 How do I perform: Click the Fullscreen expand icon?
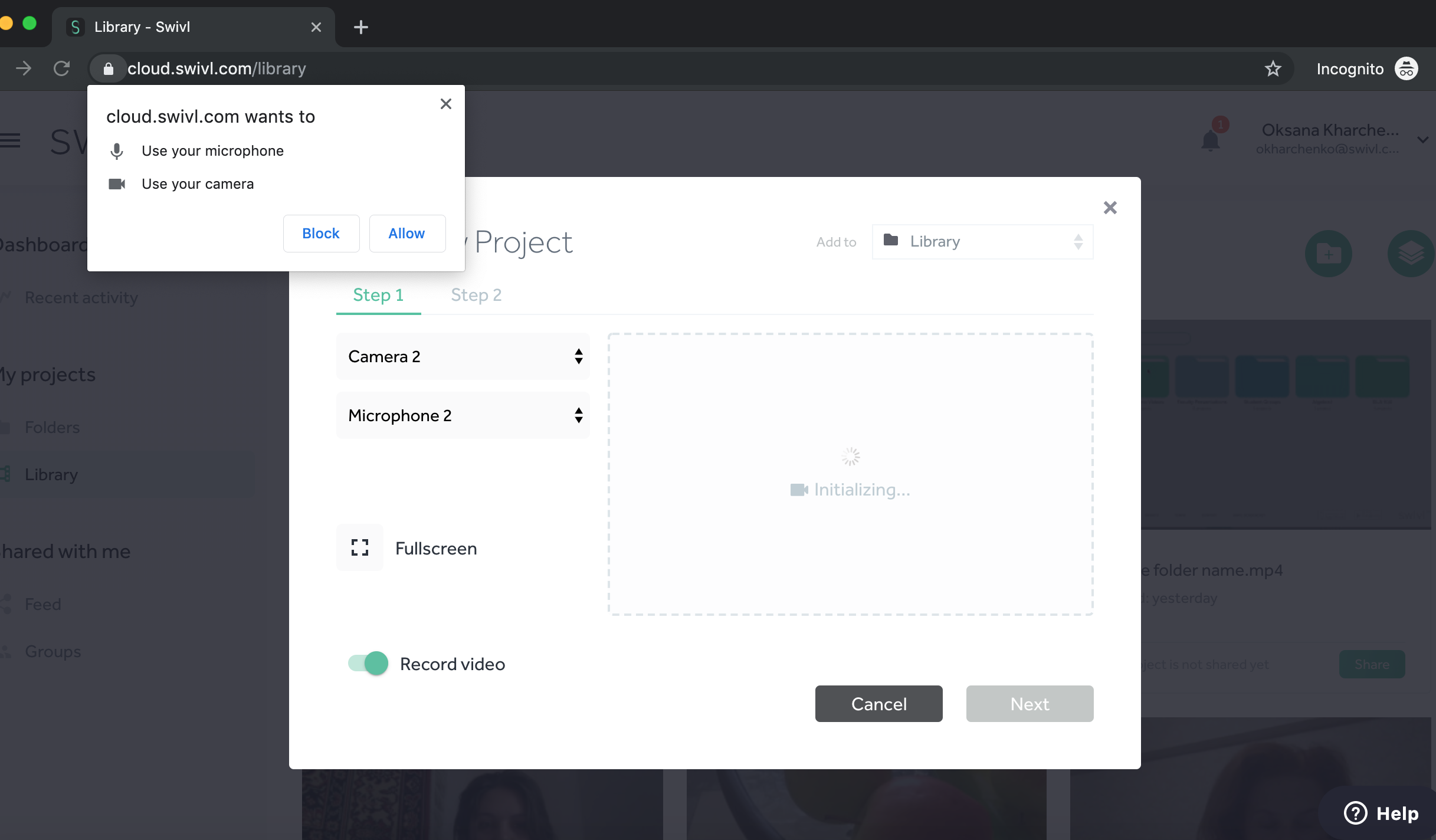[359, 547]
